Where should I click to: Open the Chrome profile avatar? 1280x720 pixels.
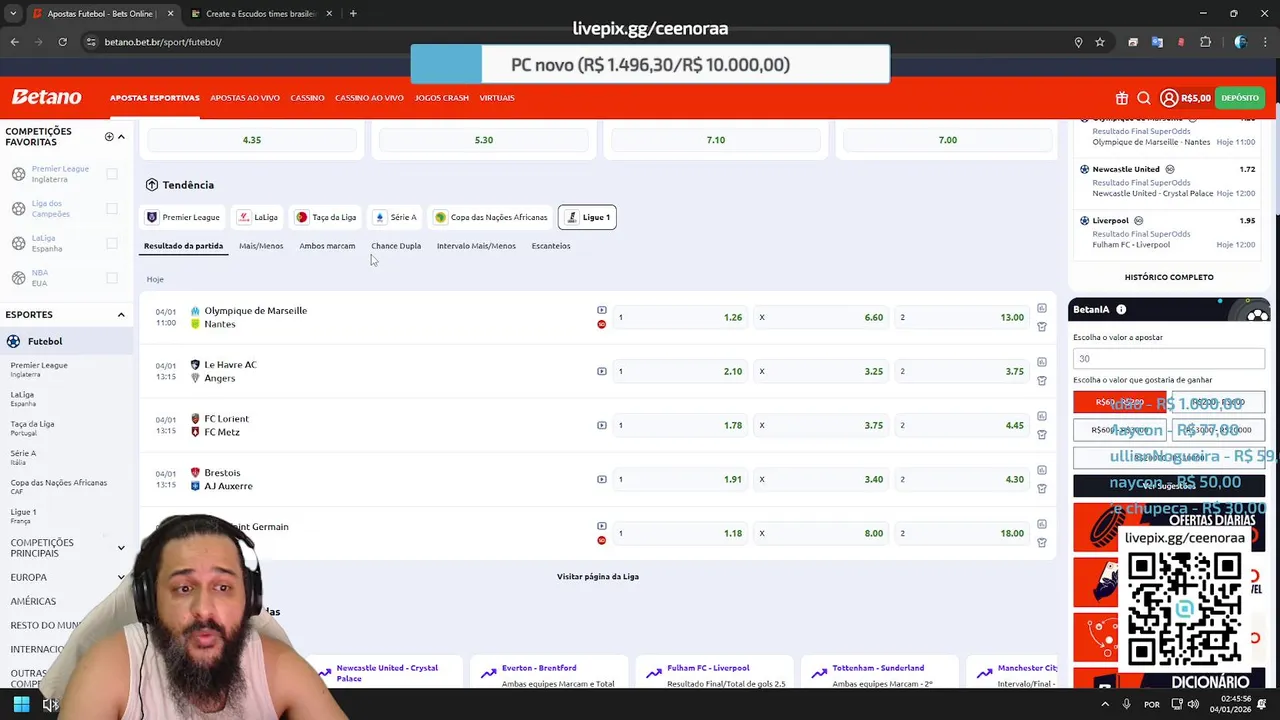[x=1240, y=42]
